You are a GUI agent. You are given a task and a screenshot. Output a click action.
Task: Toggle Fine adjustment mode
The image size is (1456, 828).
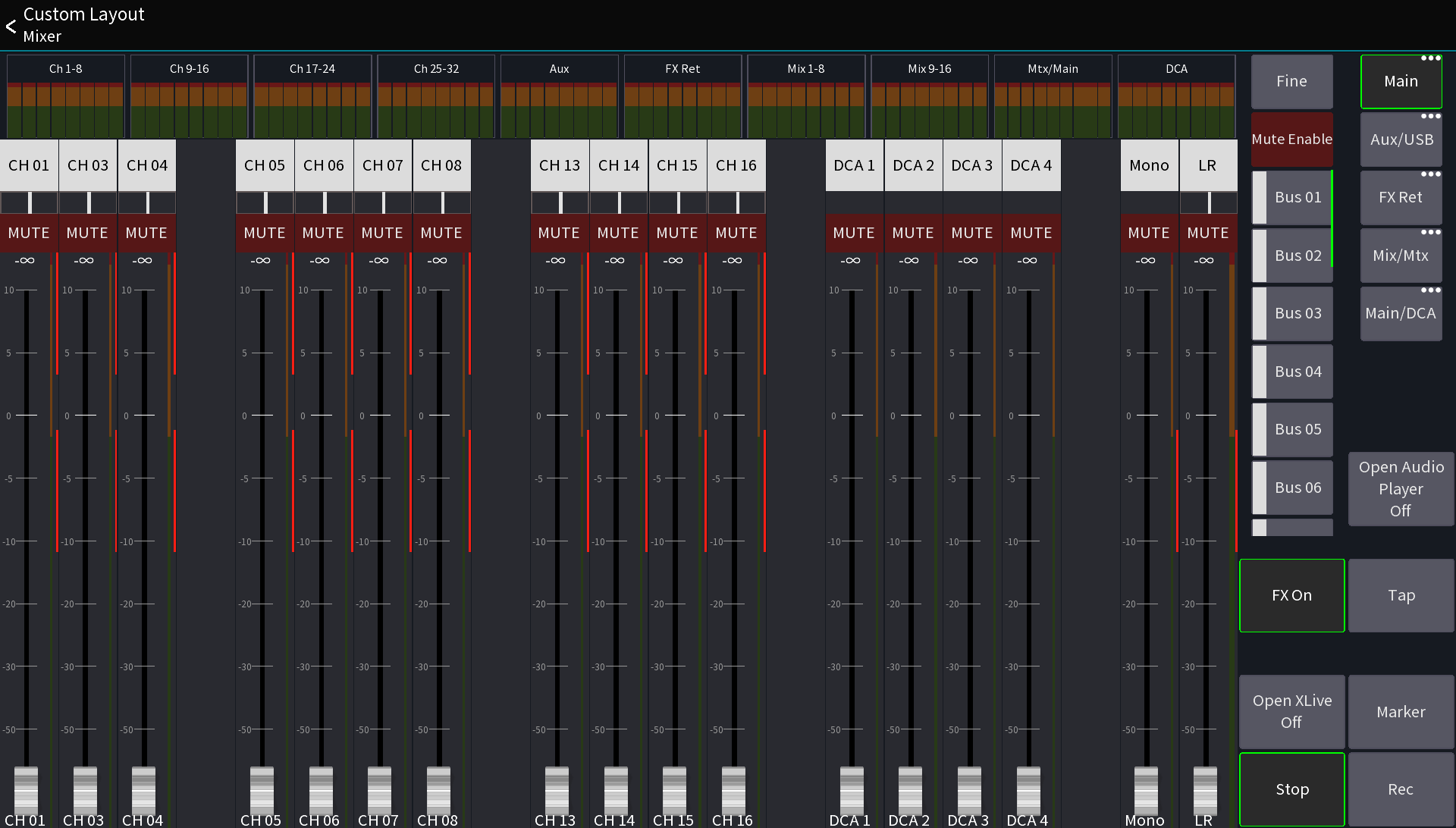[x=1291, y=81]
